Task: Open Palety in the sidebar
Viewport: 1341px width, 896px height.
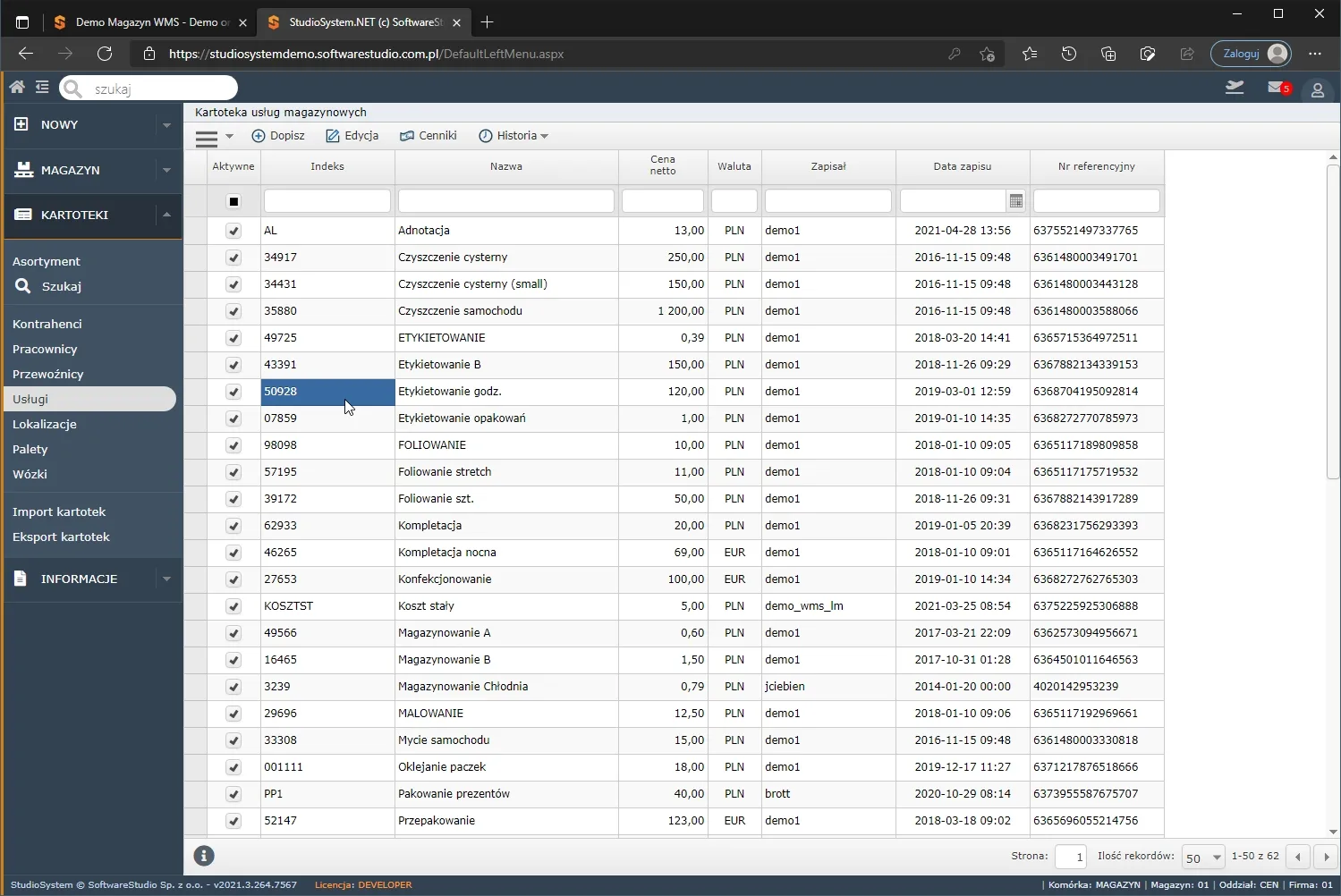Action: click(x=30, y=449)
